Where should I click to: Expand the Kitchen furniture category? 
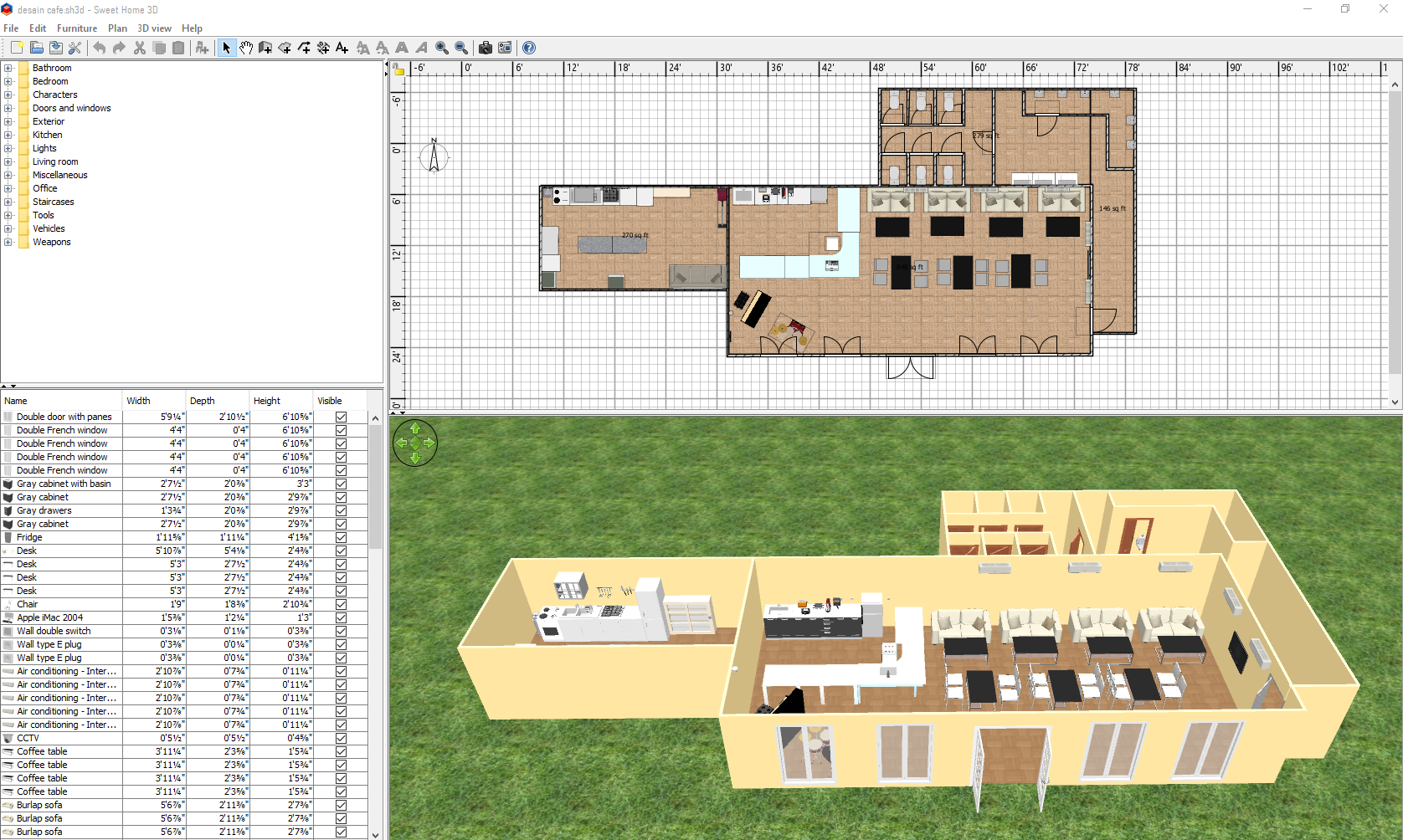tap(8, 135)
